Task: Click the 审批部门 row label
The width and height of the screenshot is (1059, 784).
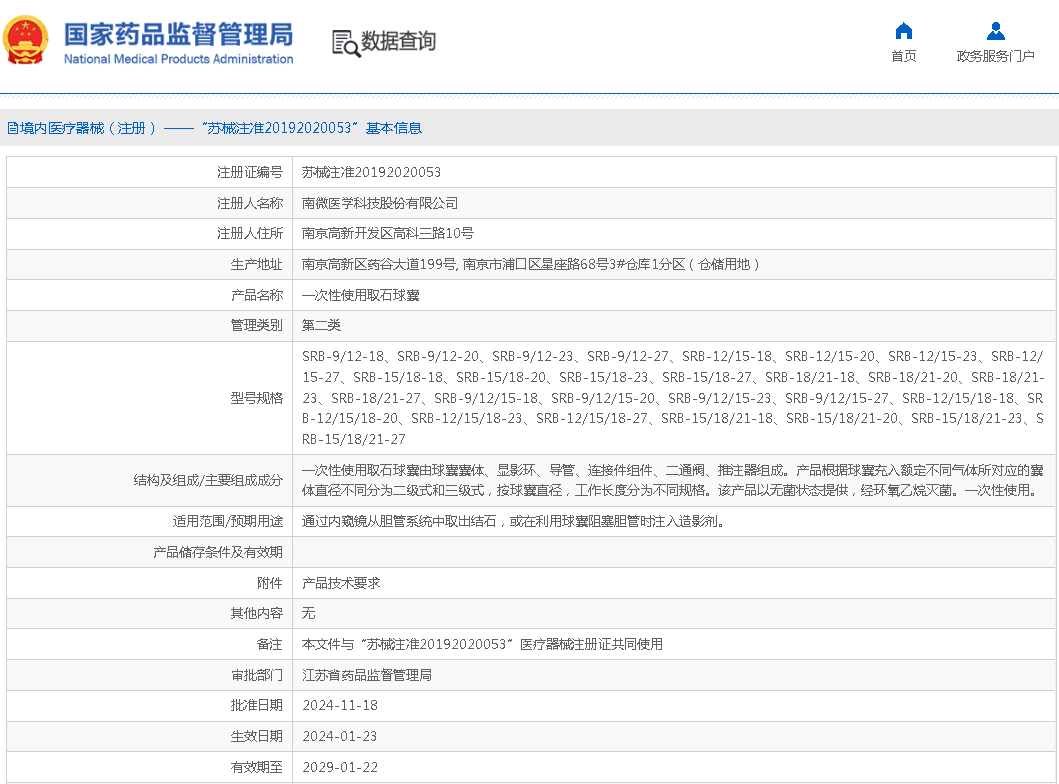Action: tap(257, 675)
